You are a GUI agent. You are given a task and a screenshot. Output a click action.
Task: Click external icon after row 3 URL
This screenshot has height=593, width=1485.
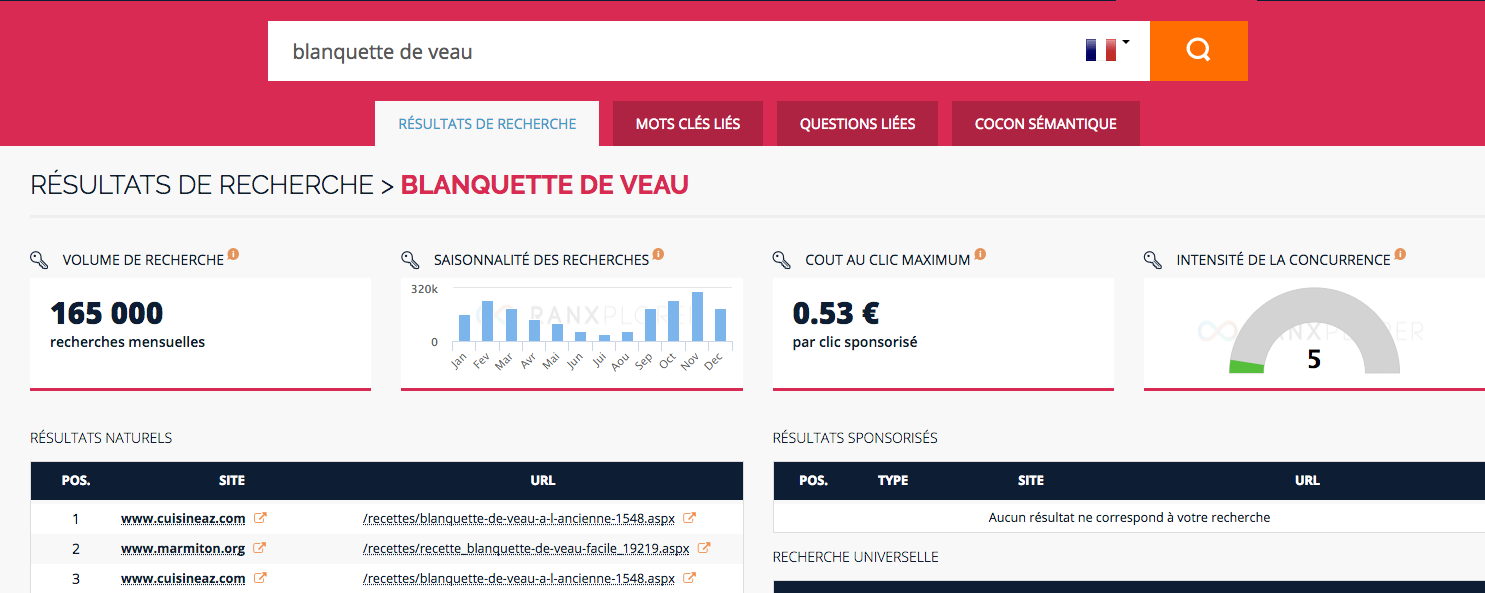(x=689, y=578)
